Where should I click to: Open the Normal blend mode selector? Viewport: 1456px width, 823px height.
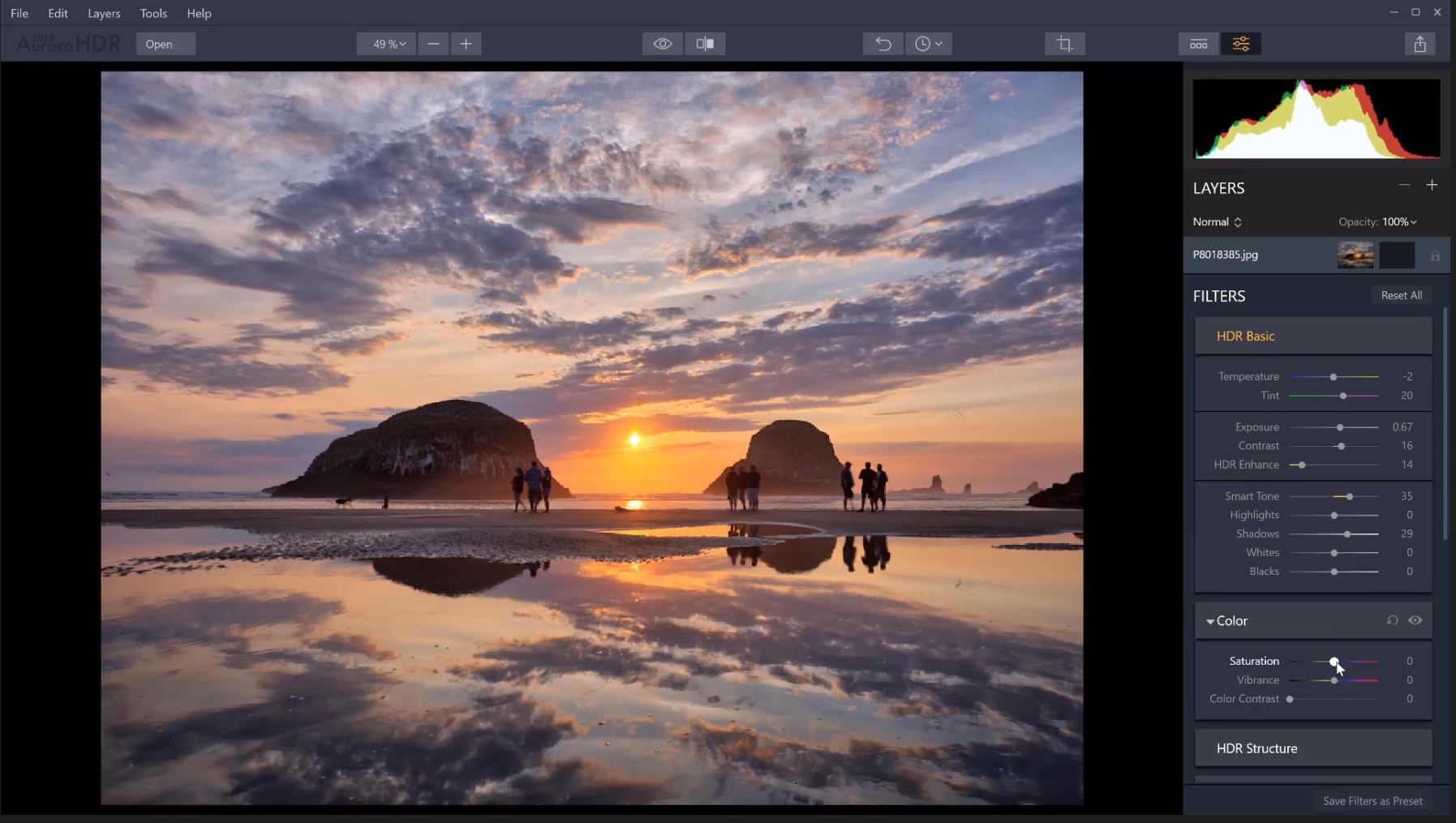point(1216,221)
